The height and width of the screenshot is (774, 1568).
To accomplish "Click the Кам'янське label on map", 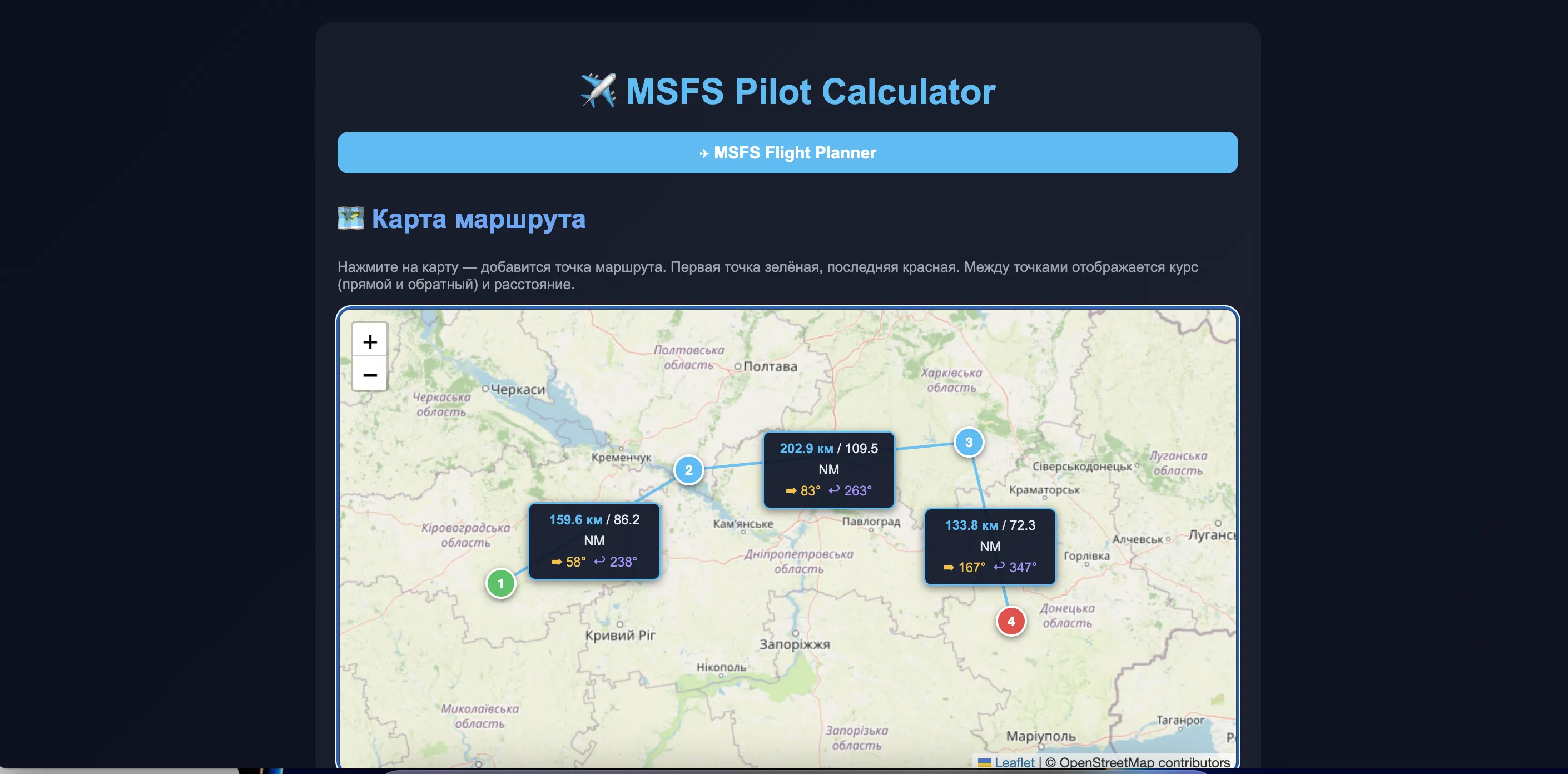I will pyautogui.click(x=743, y=523).
